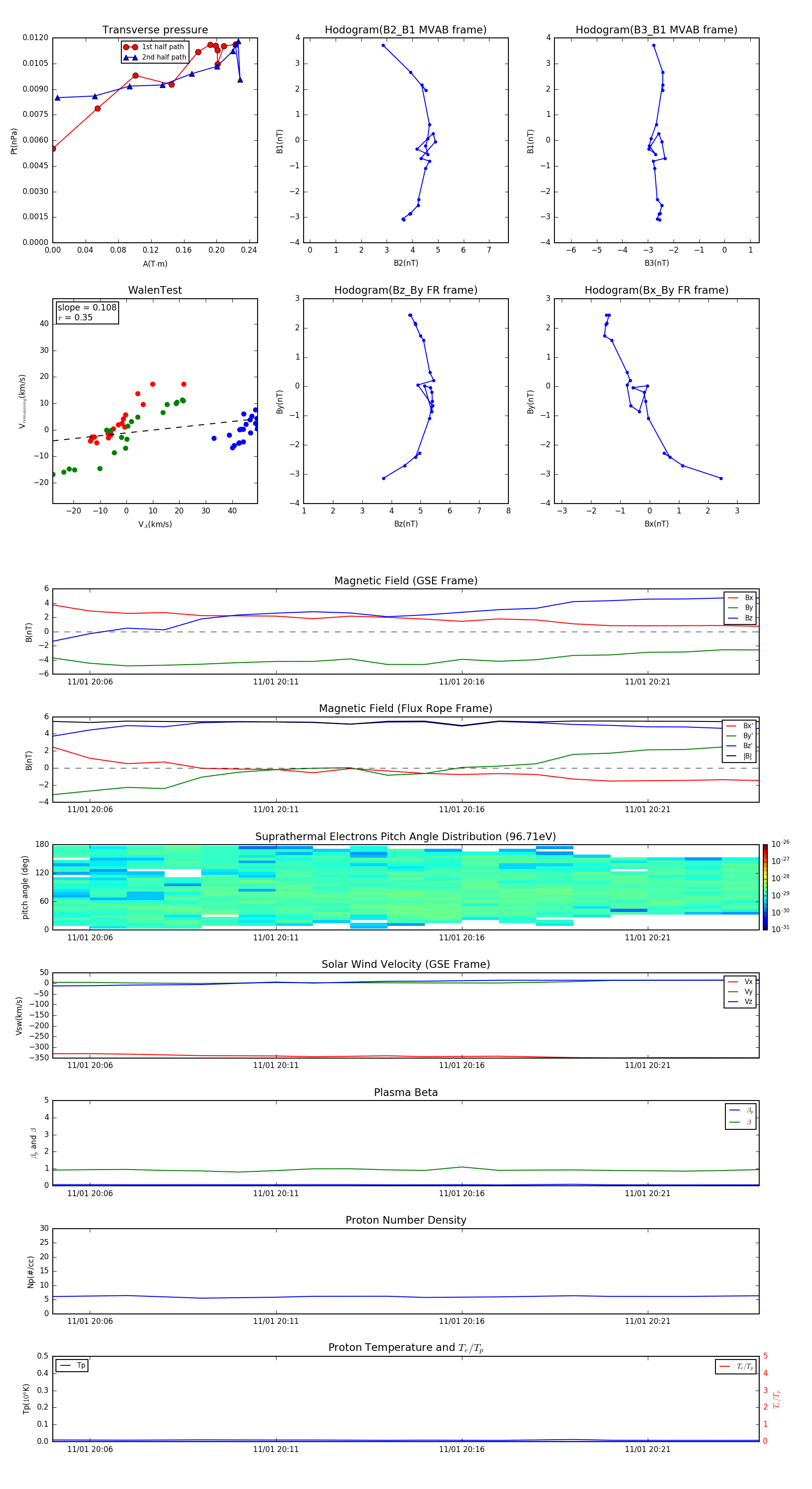Click the 'Bz(nT)' x-axis label
Viewport: 812px width, 1489px height.
406,524
